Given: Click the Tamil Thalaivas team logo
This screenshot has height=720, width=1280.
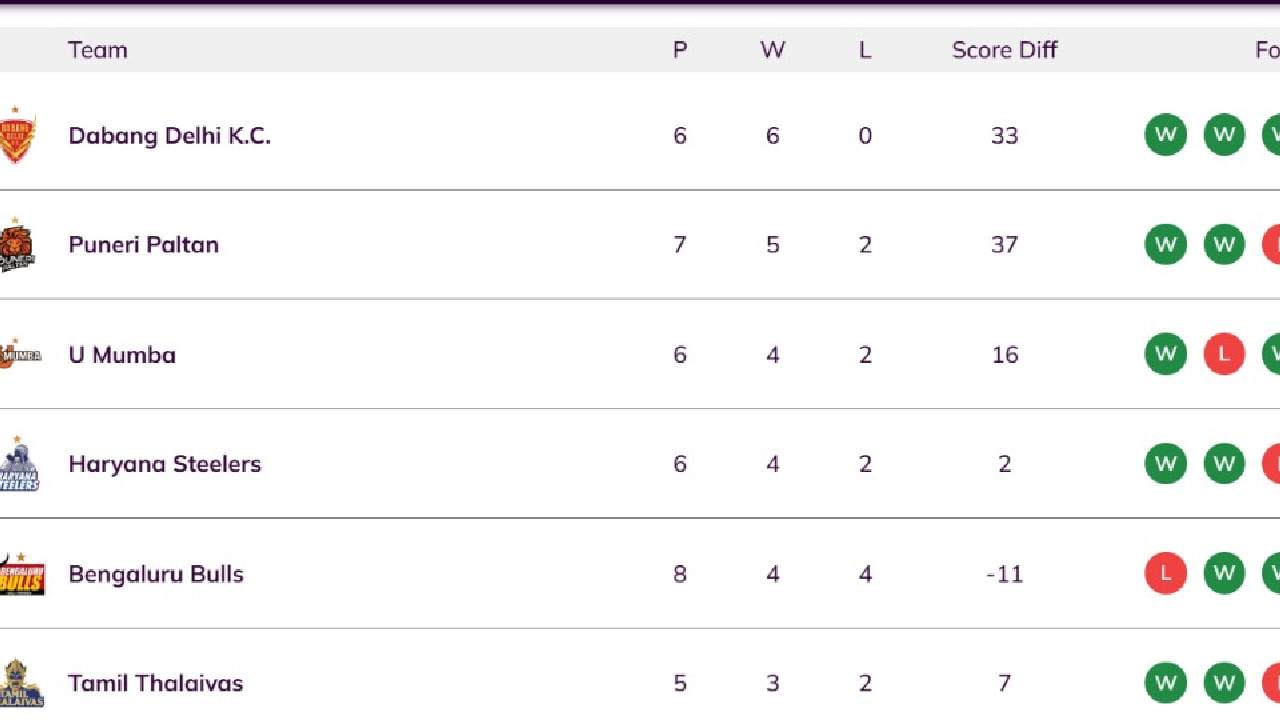Looking at the screenshot, I should click(x=22, y=683).
